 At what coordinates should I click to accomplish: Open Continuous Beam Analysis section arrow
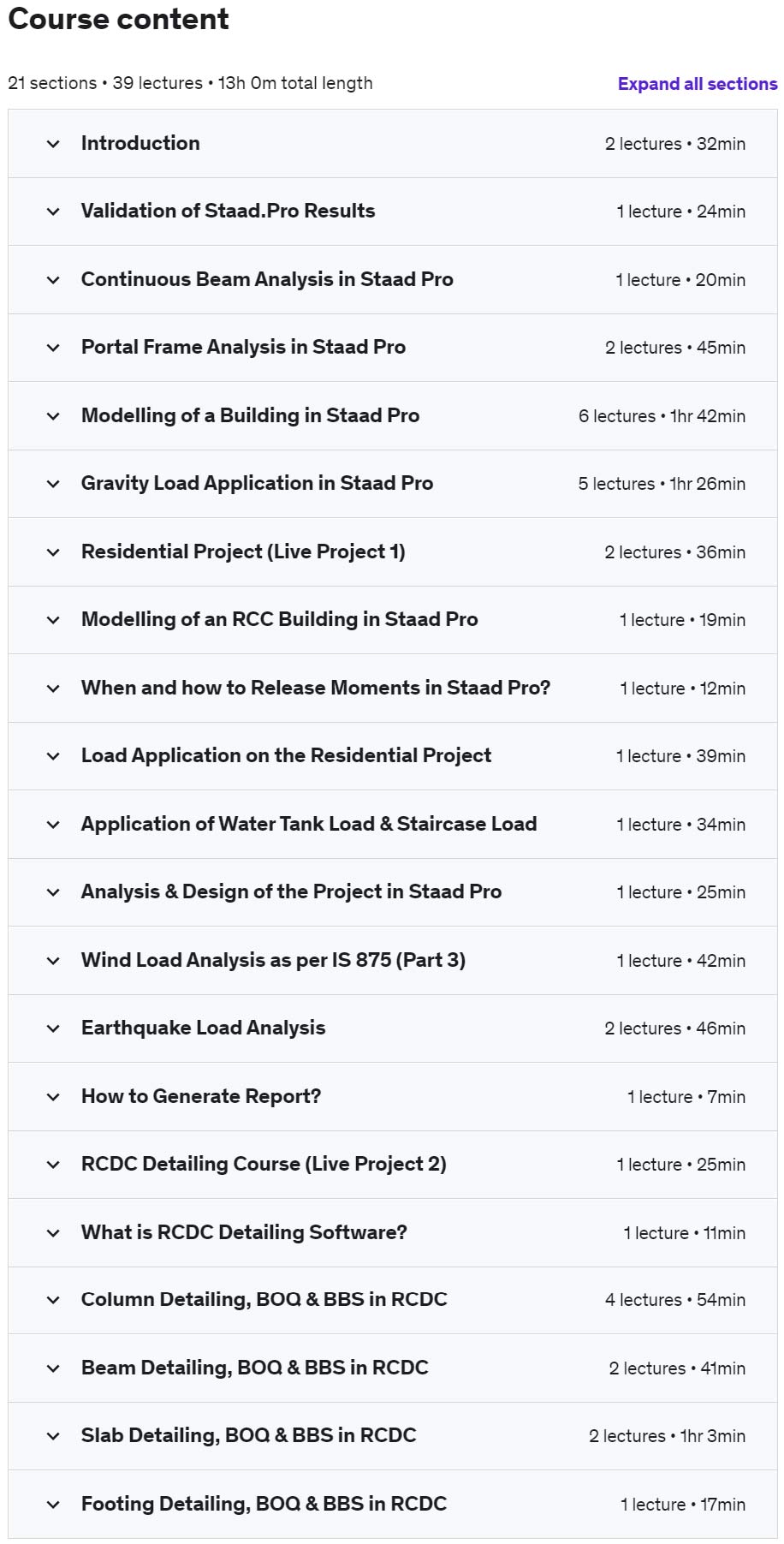[53, 280]
